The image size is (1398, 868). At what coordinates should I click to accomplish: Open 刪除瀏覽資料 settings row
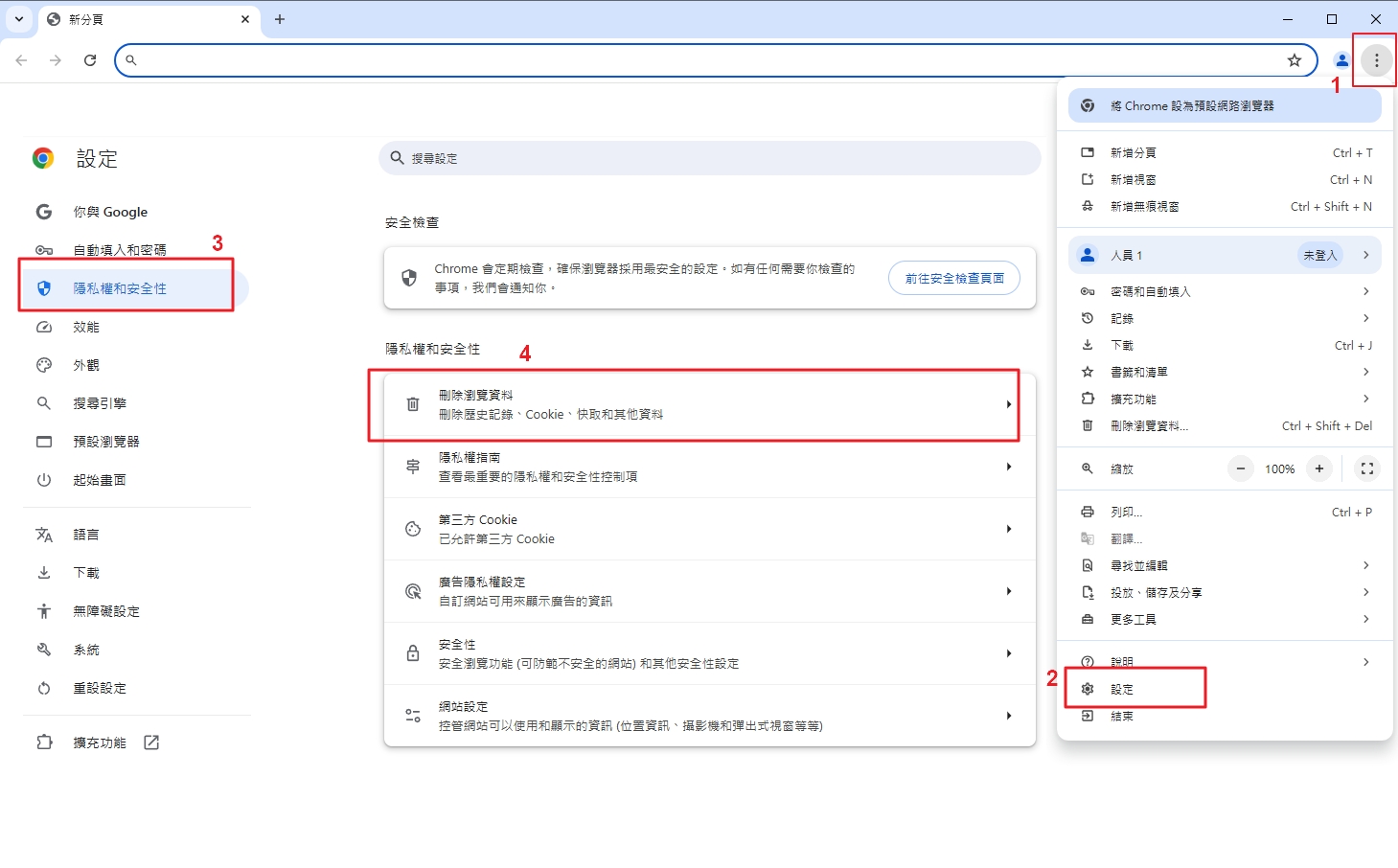709,404
